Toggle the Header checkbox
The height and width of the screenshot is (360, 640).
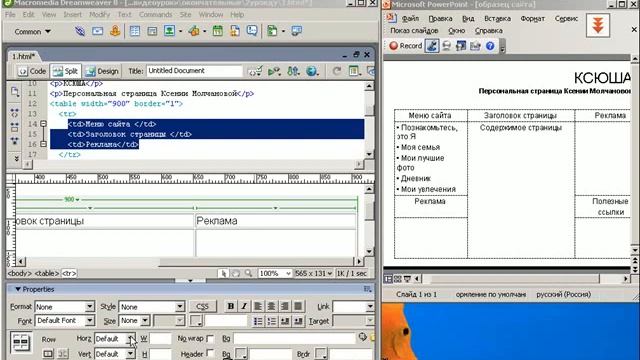click(210, 353)
